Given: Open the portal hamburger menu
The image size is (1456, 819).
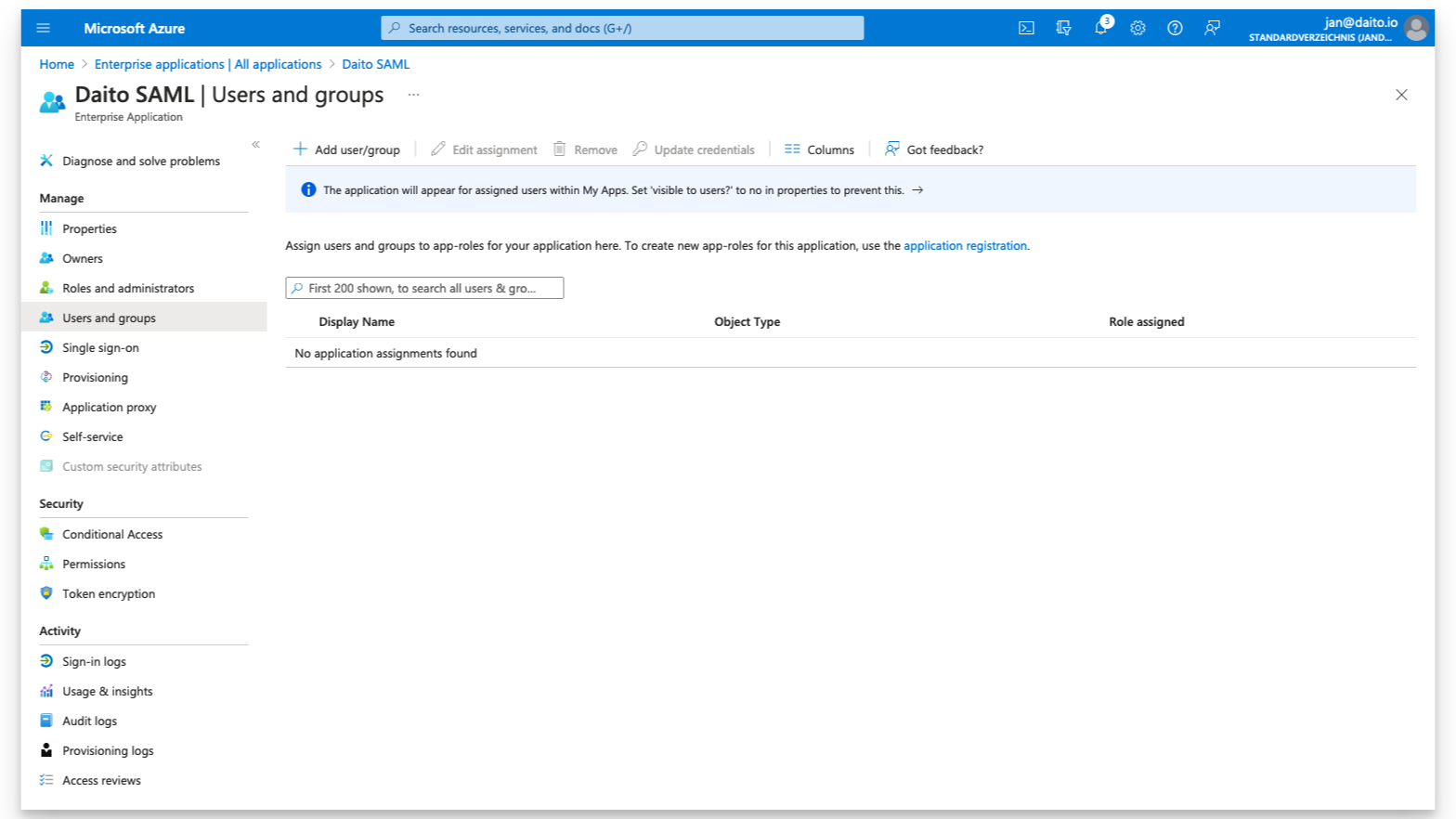Looking at the screenshot, I should point(43,28).
